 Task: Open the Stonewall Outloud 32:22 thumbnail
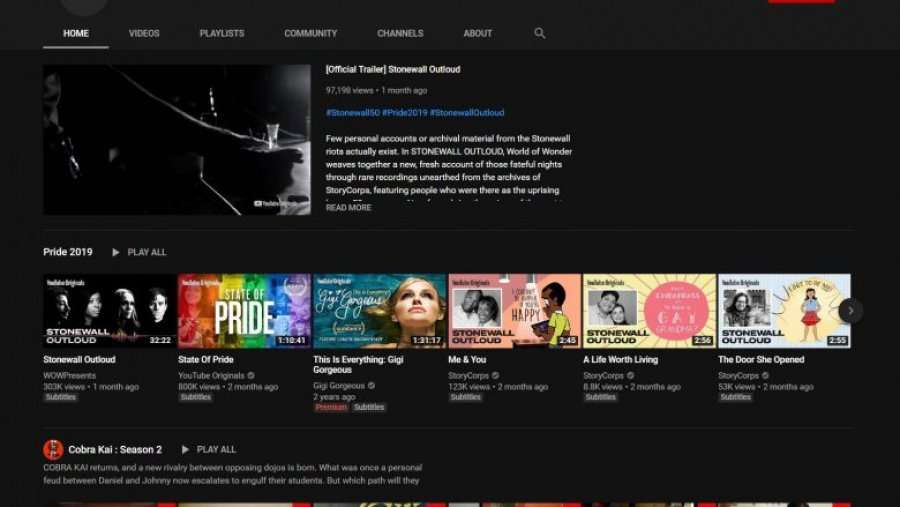[110, 311]
